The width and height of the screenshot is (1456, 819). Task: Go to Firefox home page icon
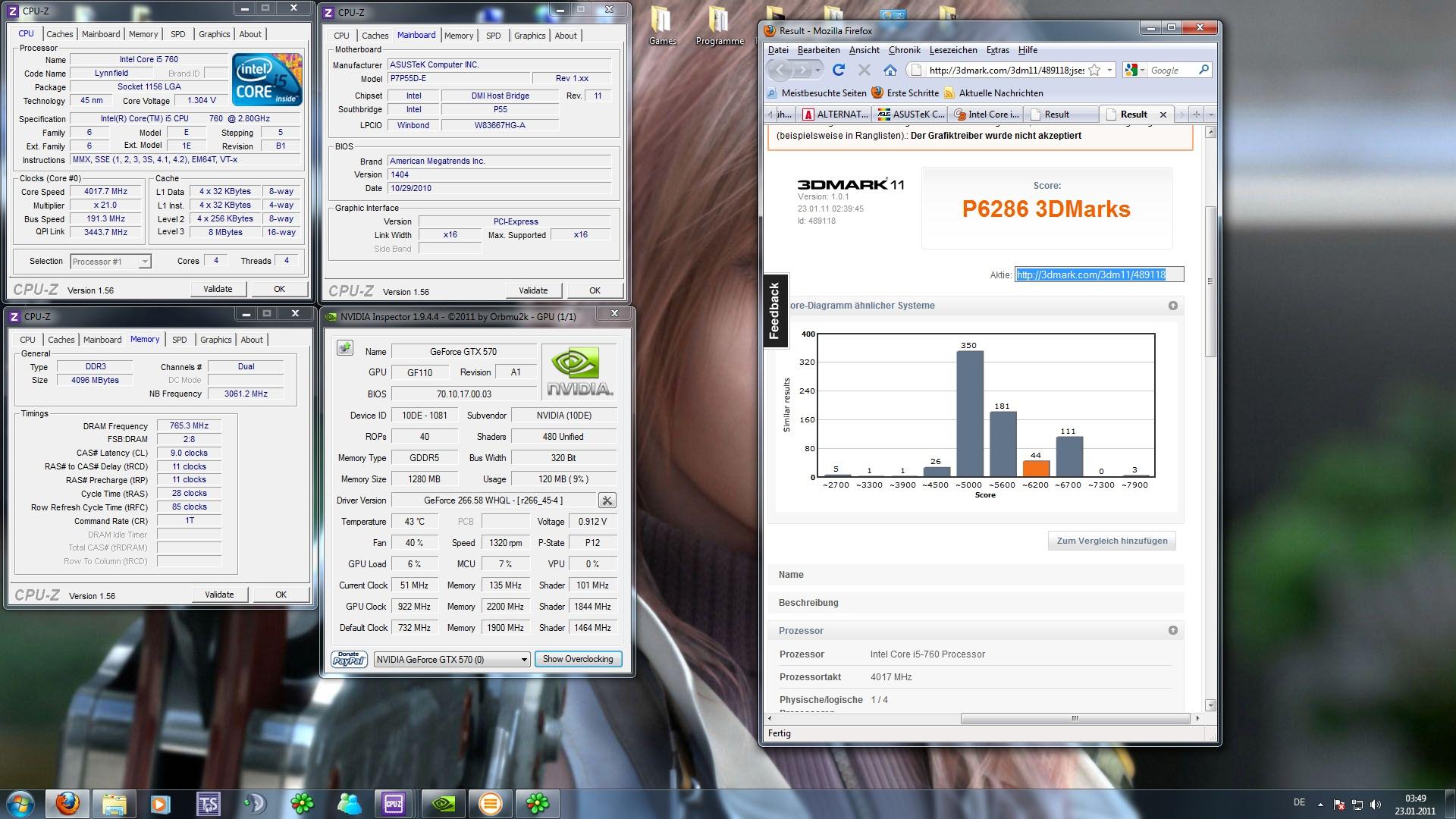pyautogui.click(x=890, y=70)
